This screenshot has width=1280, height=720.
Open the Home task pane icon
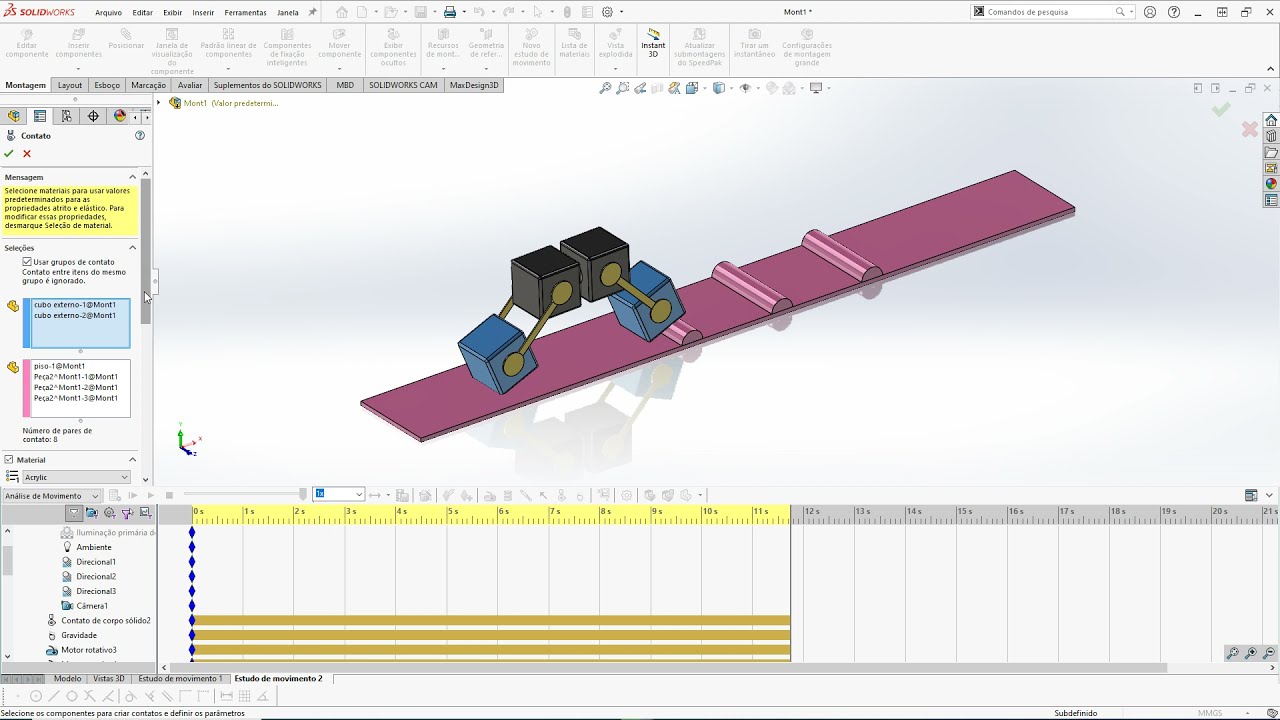pyautogui.click(x=1271, y=120)
